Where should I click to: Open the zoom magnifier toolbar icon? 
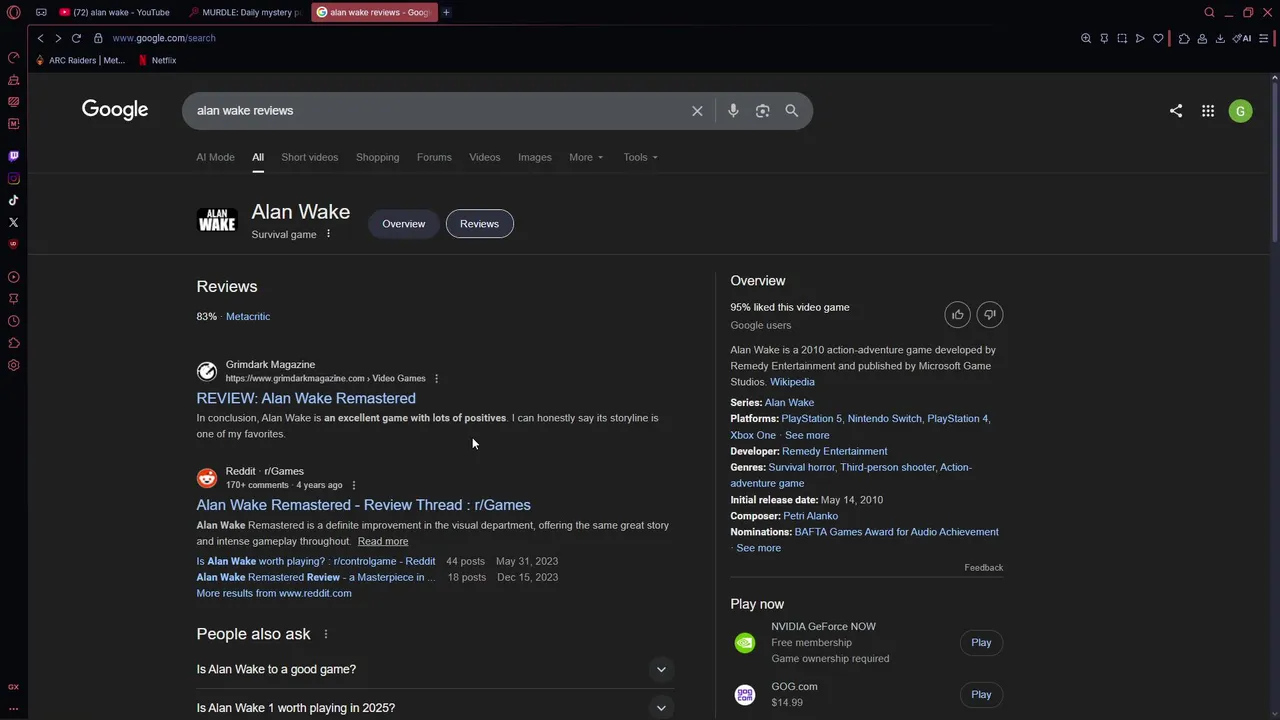pos(1086,38)
